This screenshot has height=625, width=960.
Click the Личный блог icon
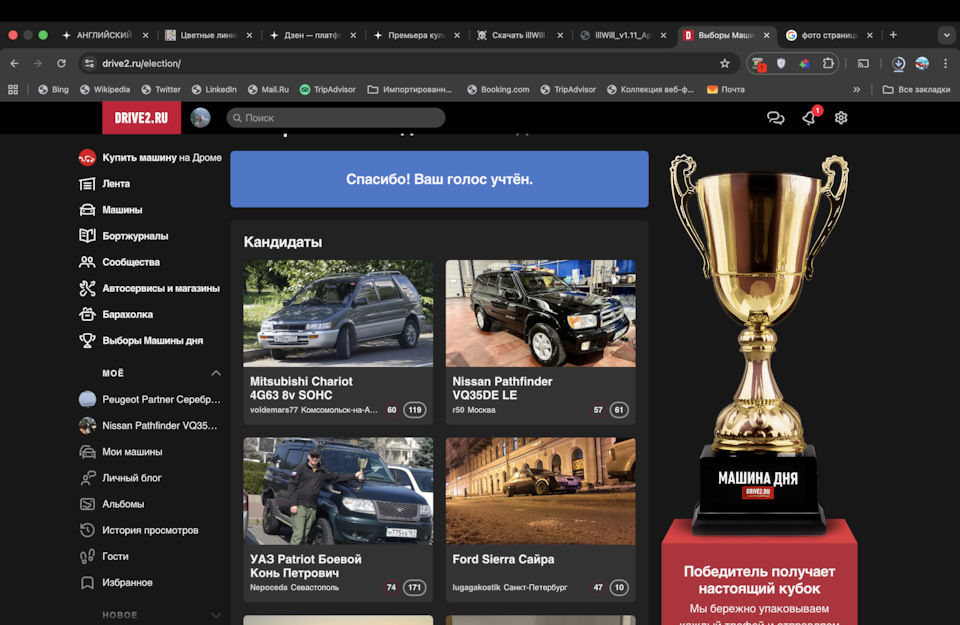click(87, 478)
